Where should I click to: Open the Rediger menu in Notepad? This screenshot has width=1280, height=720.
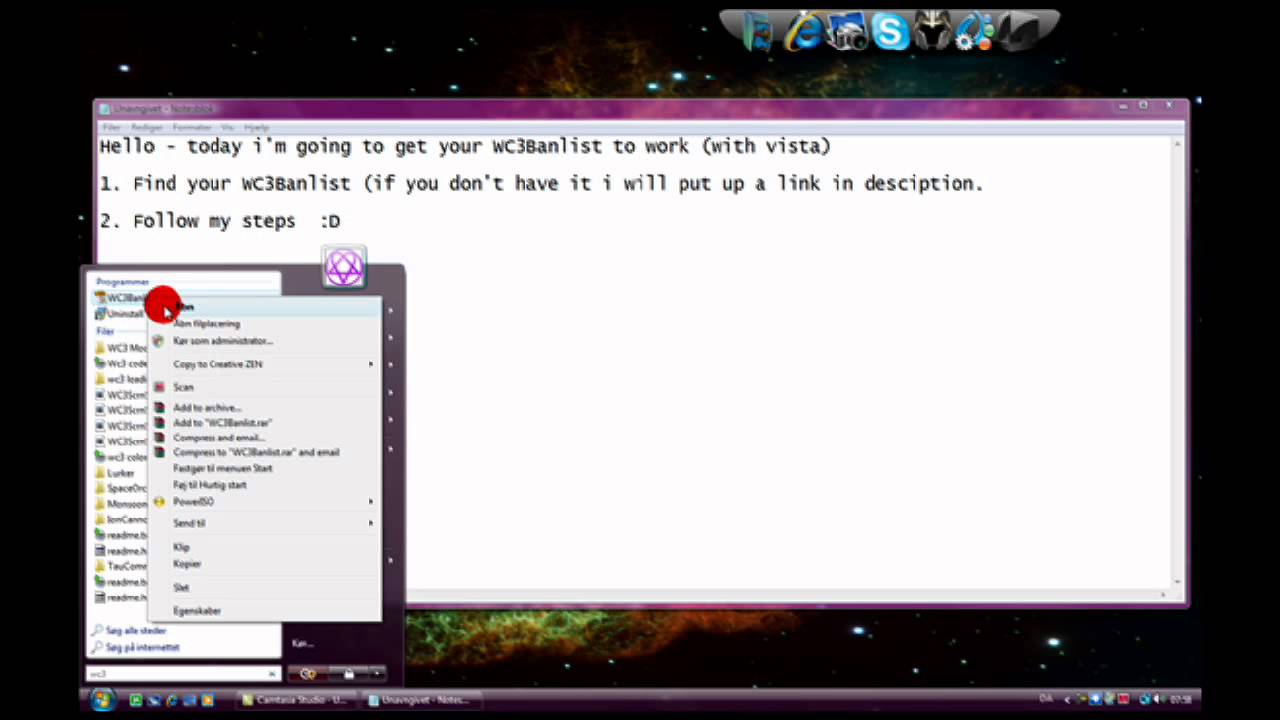[x=147, y=128]
